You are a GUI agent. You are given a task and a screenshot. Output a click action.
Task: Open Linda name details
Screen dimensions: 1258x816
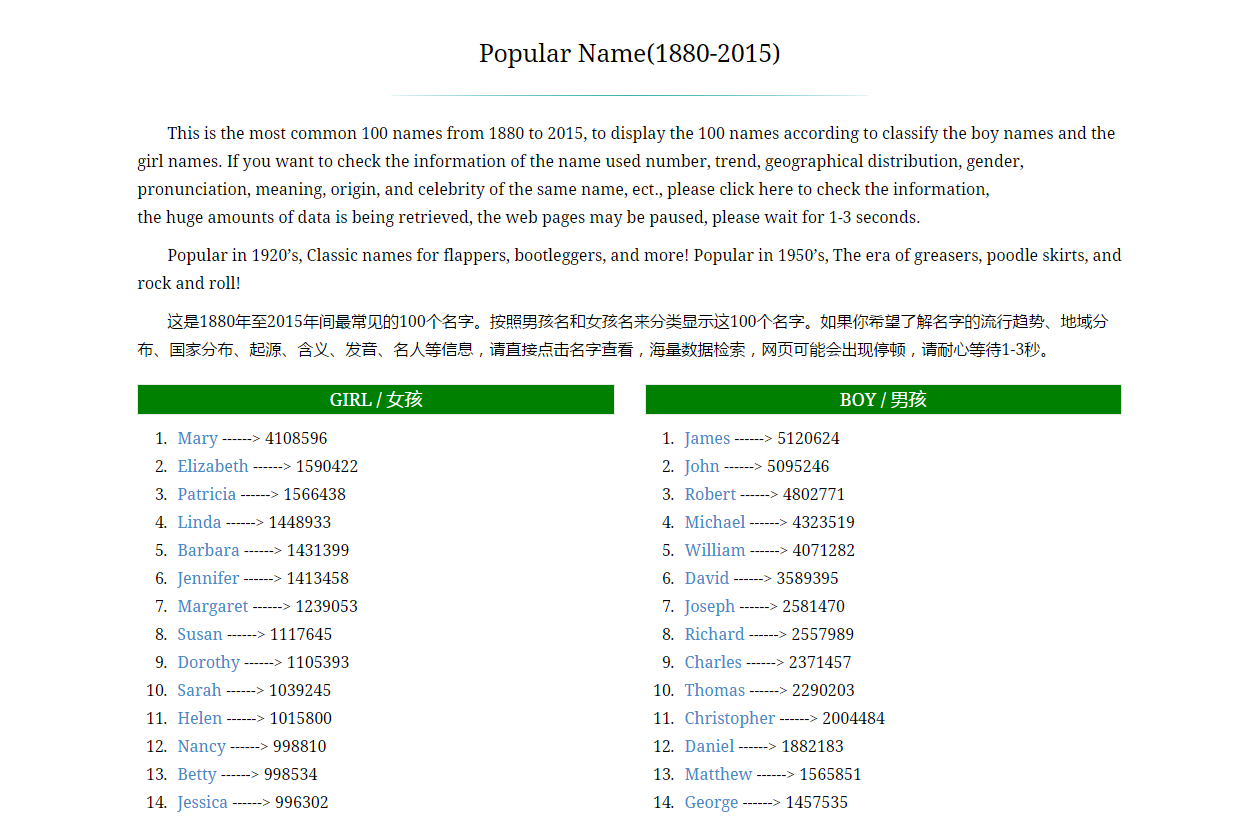pyautogui.click(x=199, y=522)
